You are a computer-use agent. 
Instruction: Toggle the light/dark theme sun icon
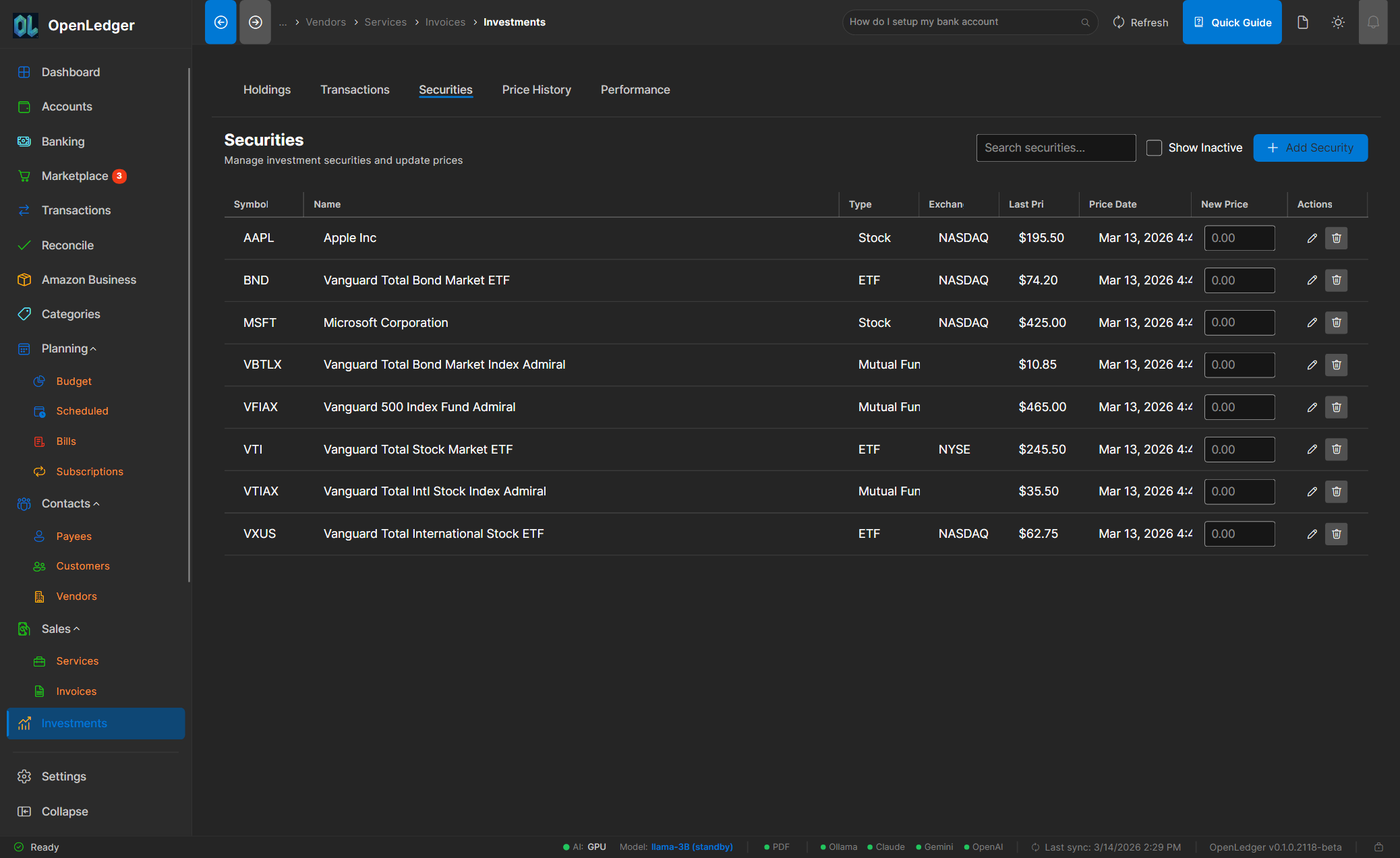[1338, 22]
